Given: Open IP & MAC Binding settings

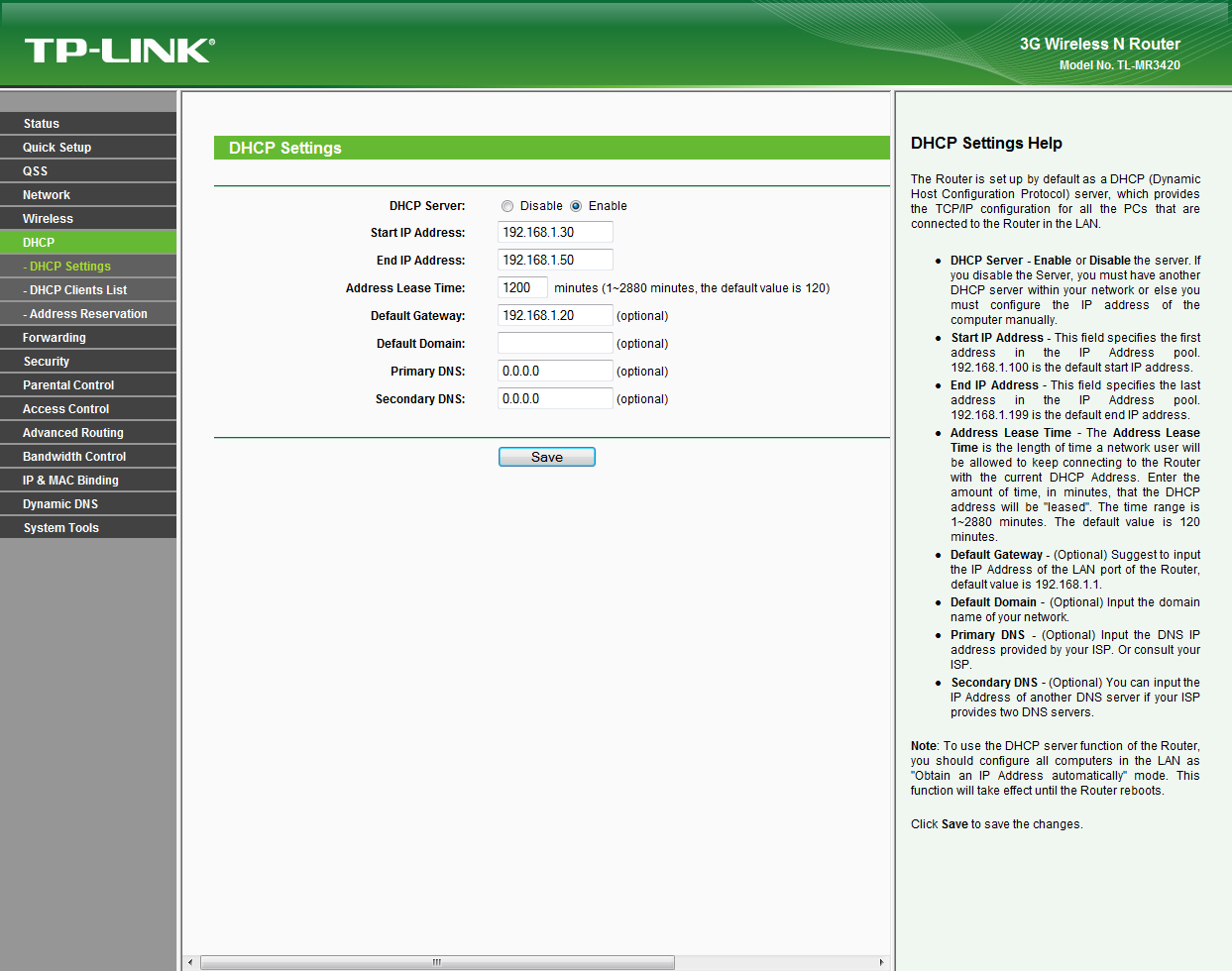Looking at the screenshot, I should coord(88,481).
